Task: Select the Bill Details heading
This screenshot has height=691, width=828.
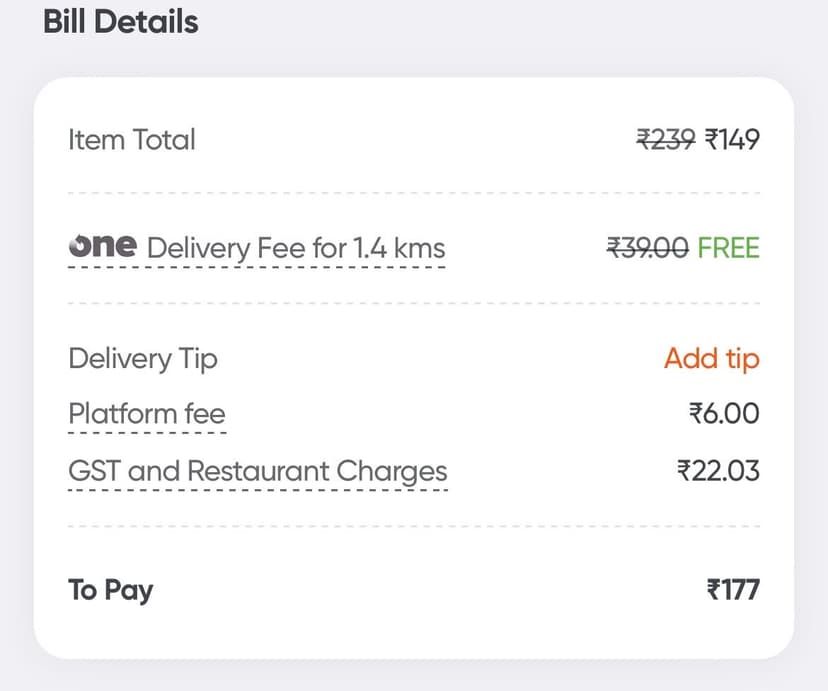Action: [x=121, y=22]
